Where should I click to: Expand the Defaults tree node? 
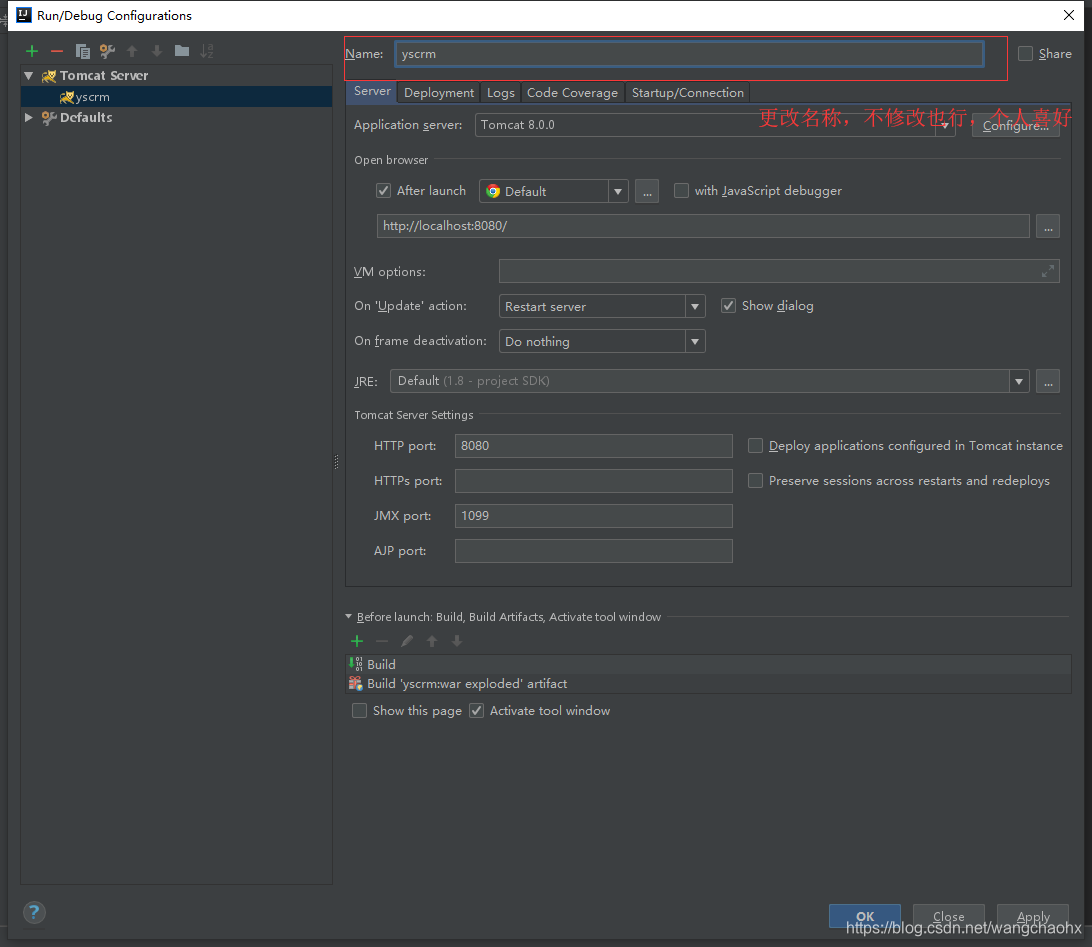click(29, 117)
